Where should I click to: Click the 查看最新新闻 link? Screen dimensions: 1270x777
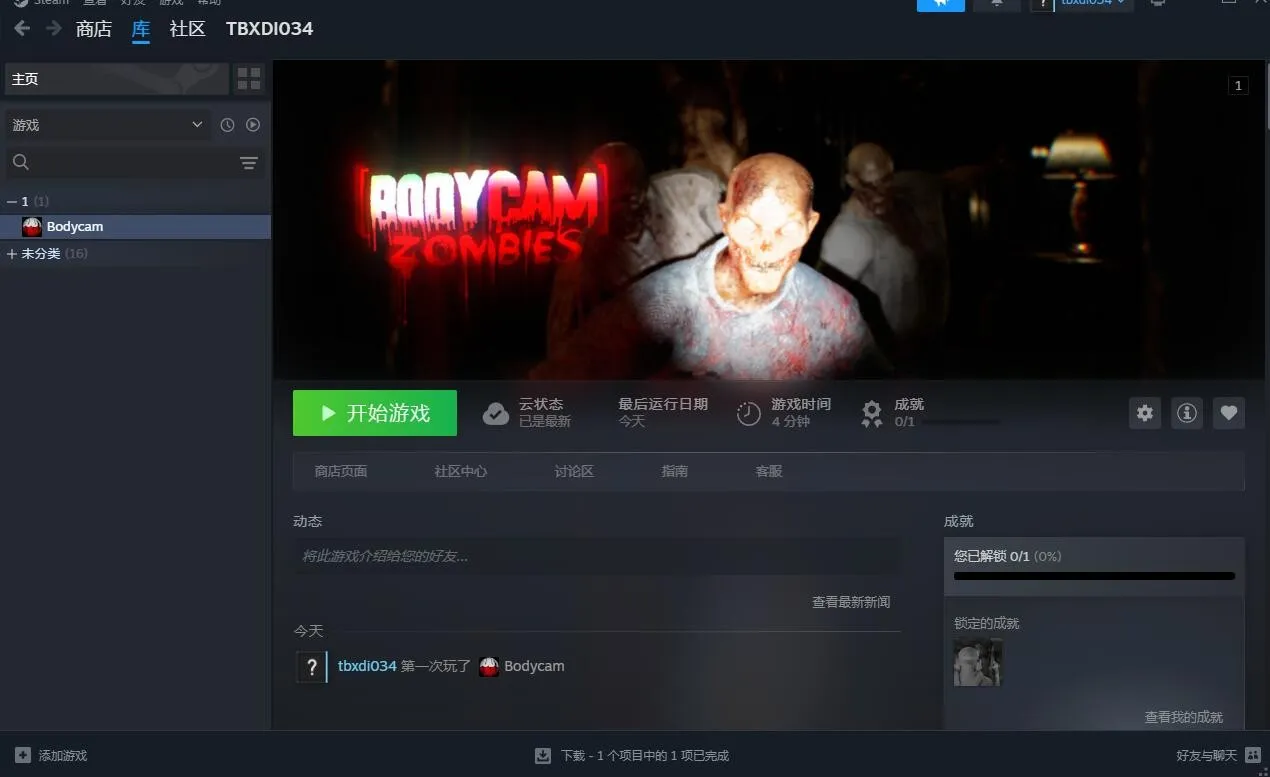(x=850, y=602)
